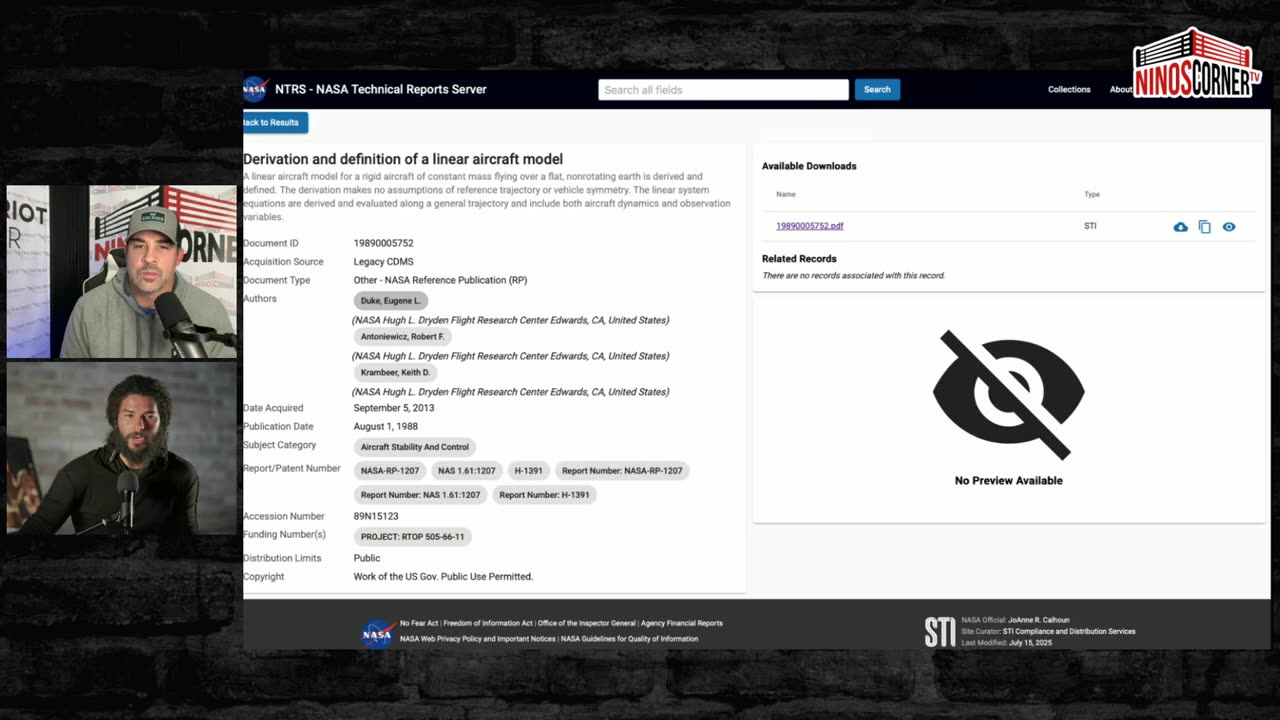Viewport: 1280px width, 720px height.
Task: Preview the PDF with eye icon
Action: coord(1229,227)
